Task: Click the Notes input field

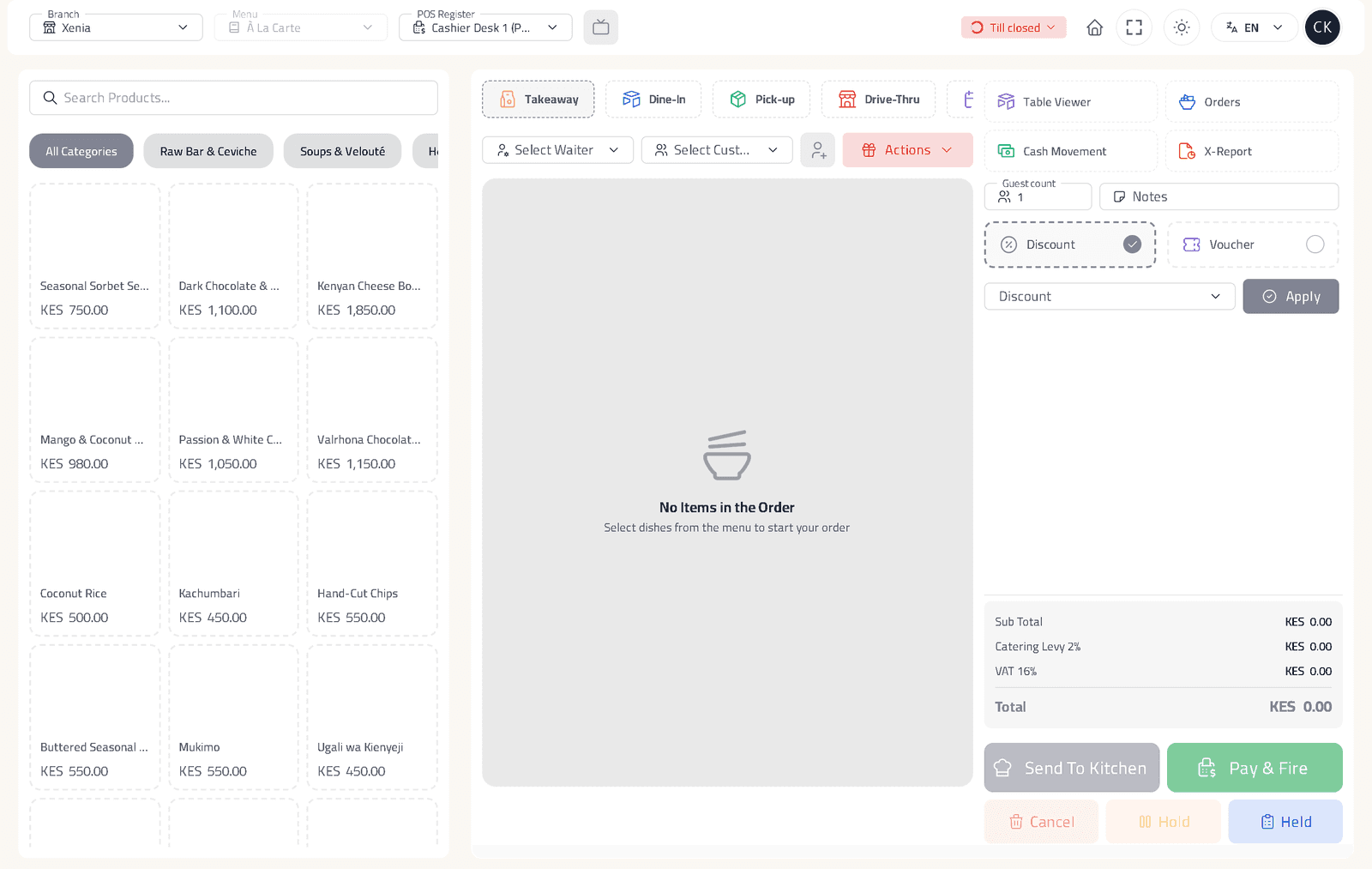Action: click(1219, 196)
